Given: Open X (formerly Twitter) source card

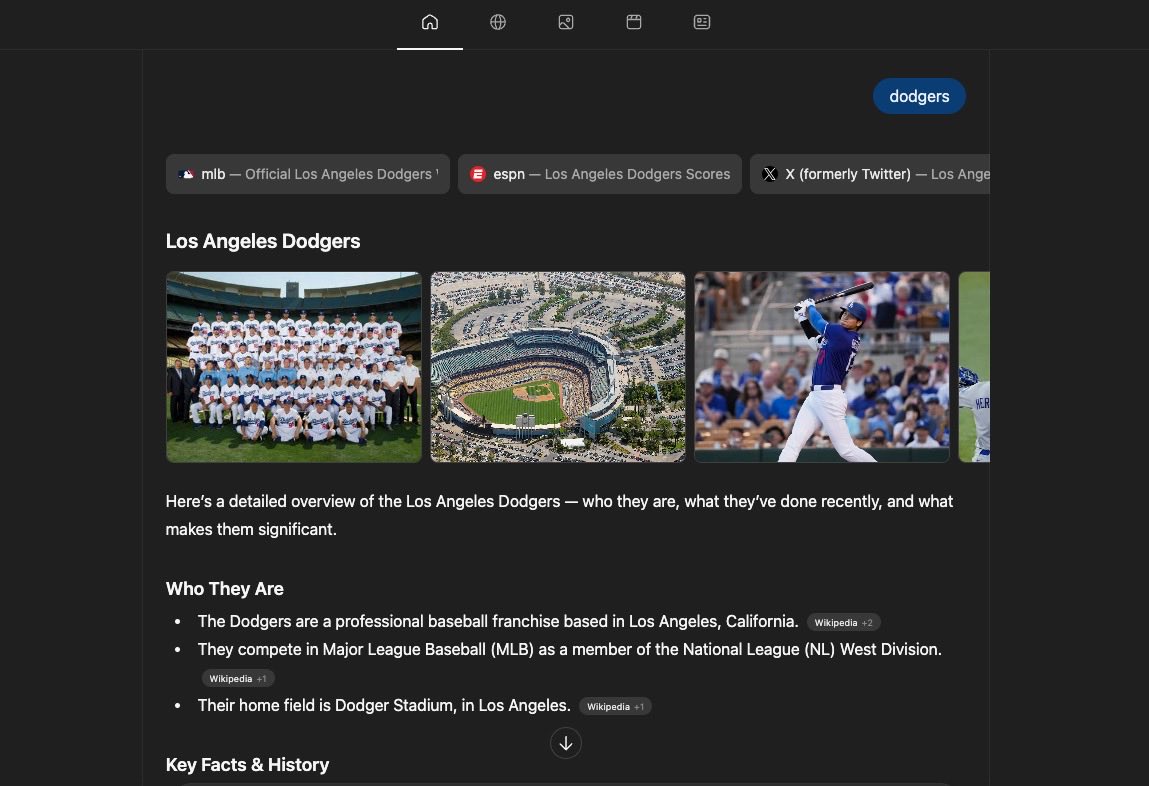Looking at the screenshot, I should (x=869, y=174).
